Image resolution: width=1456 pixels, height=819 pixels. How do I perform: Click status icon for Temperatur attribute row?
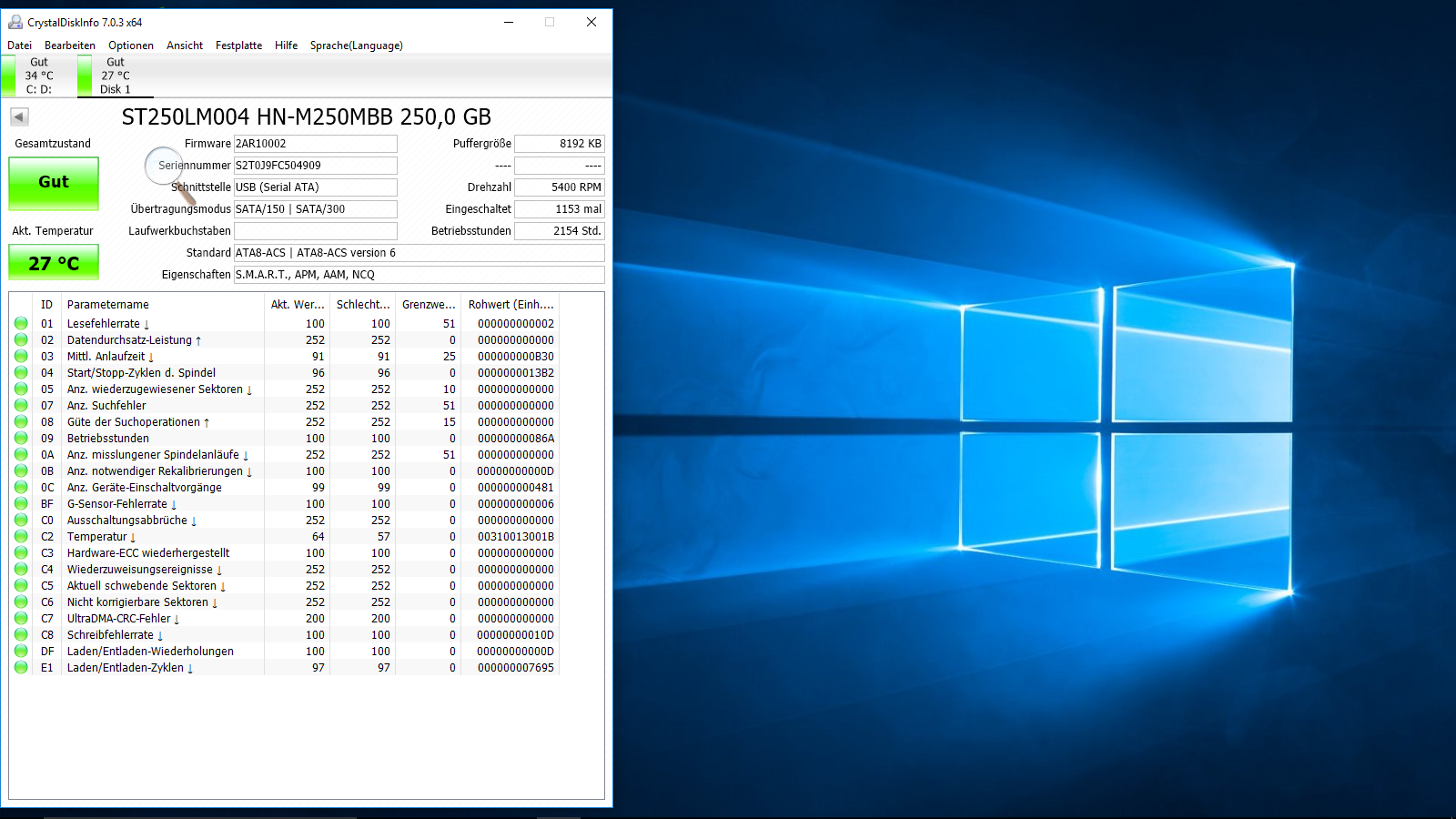[21, 536]
